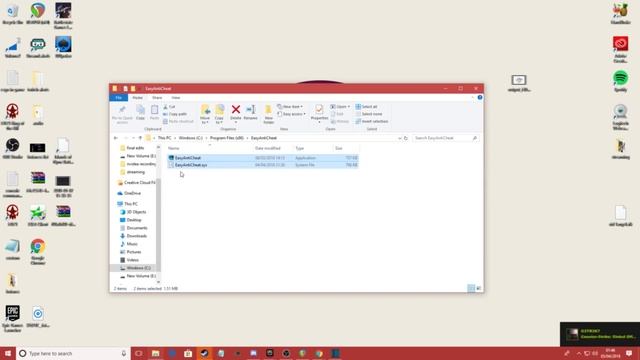Go back with the Back arrow
Viewport: 640px width, 360px height.
click(116, 138)
